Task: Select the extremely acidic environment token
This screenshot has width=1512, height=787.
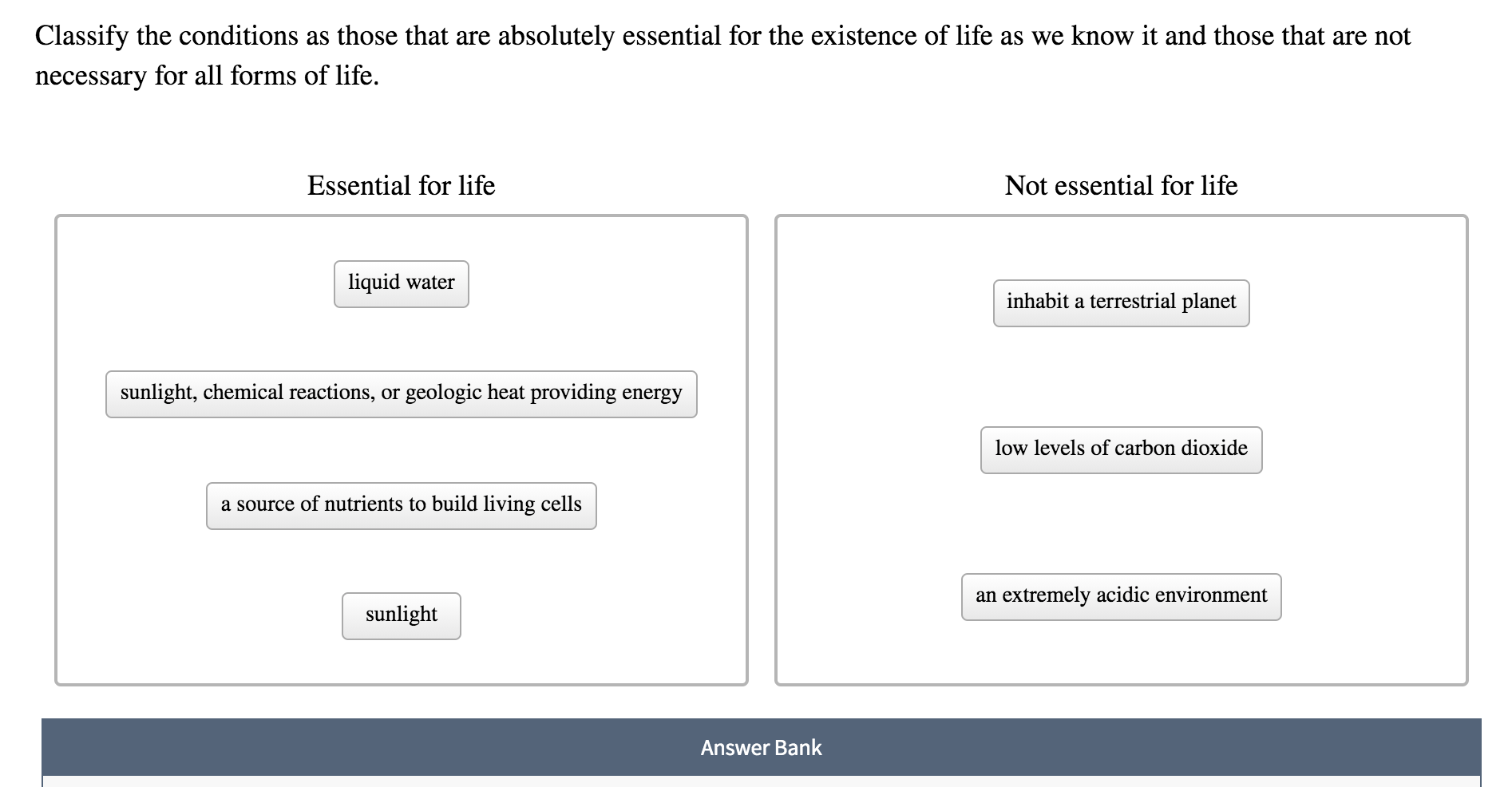Action: [1121, 595]
